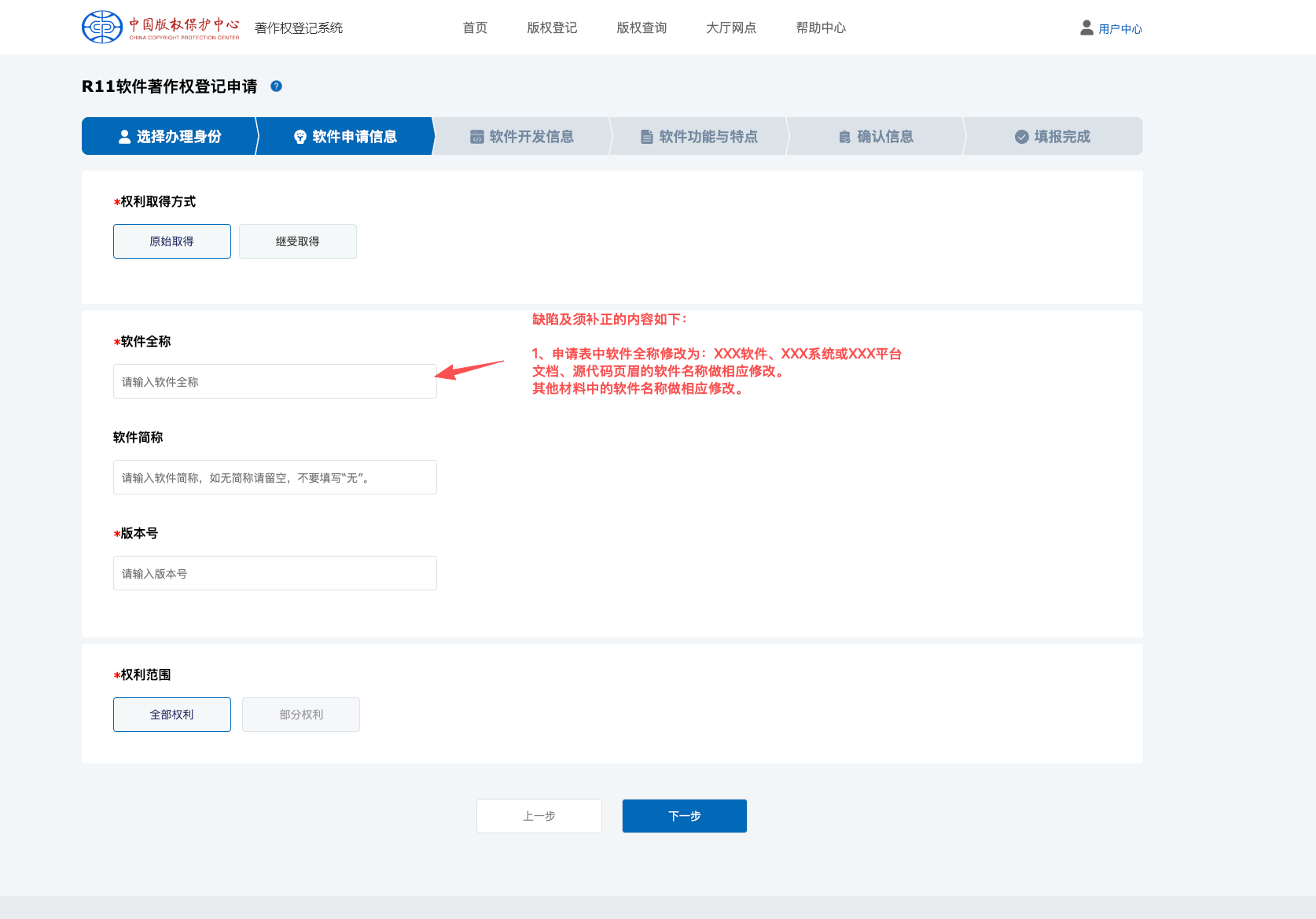
Task: Click the checkmark icon in 填报完成 step
Action: point(1021,137)
